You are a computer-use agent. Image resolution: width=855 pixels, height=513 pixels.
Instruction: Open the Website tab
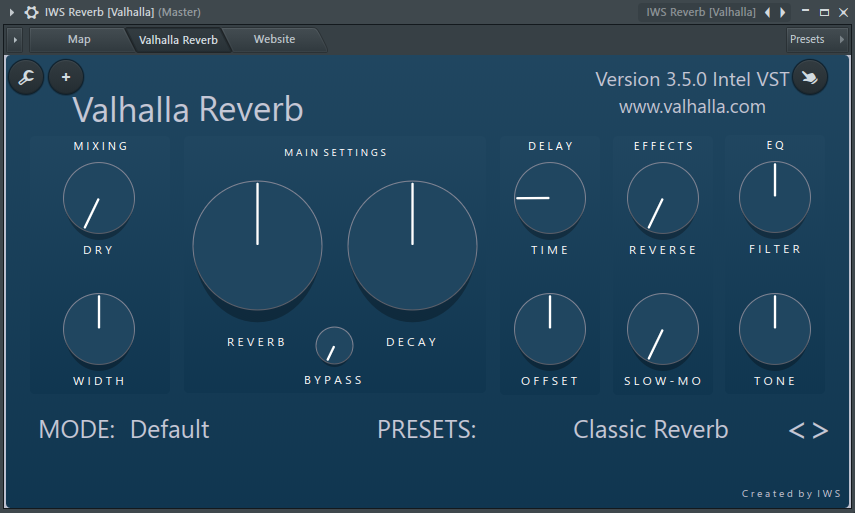pos(274,39)
